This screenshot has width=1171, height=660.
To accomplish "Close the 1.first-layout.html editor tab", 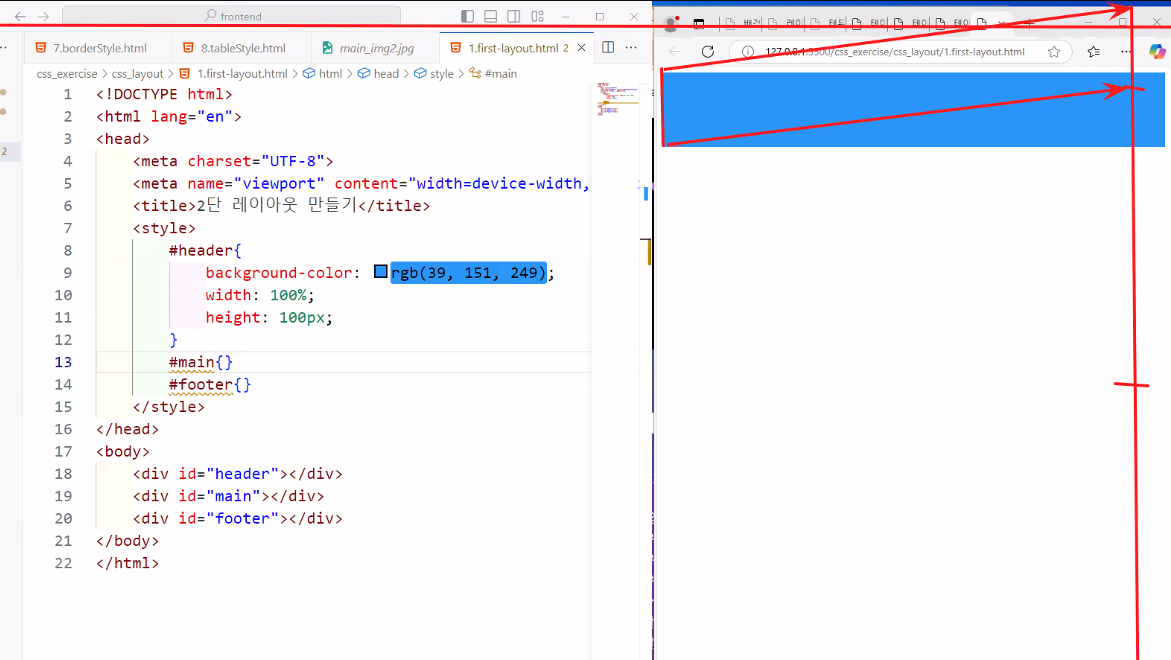I will click(x=581, y=48).
